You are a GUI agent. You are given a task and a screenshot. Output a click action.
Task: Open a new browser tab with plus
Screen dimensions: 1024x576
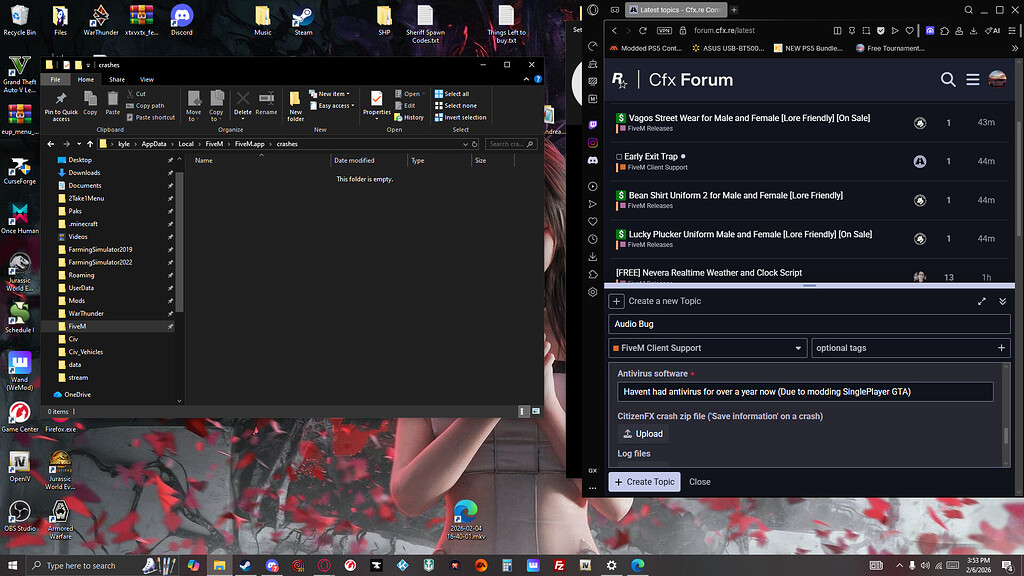pos(734,10)
